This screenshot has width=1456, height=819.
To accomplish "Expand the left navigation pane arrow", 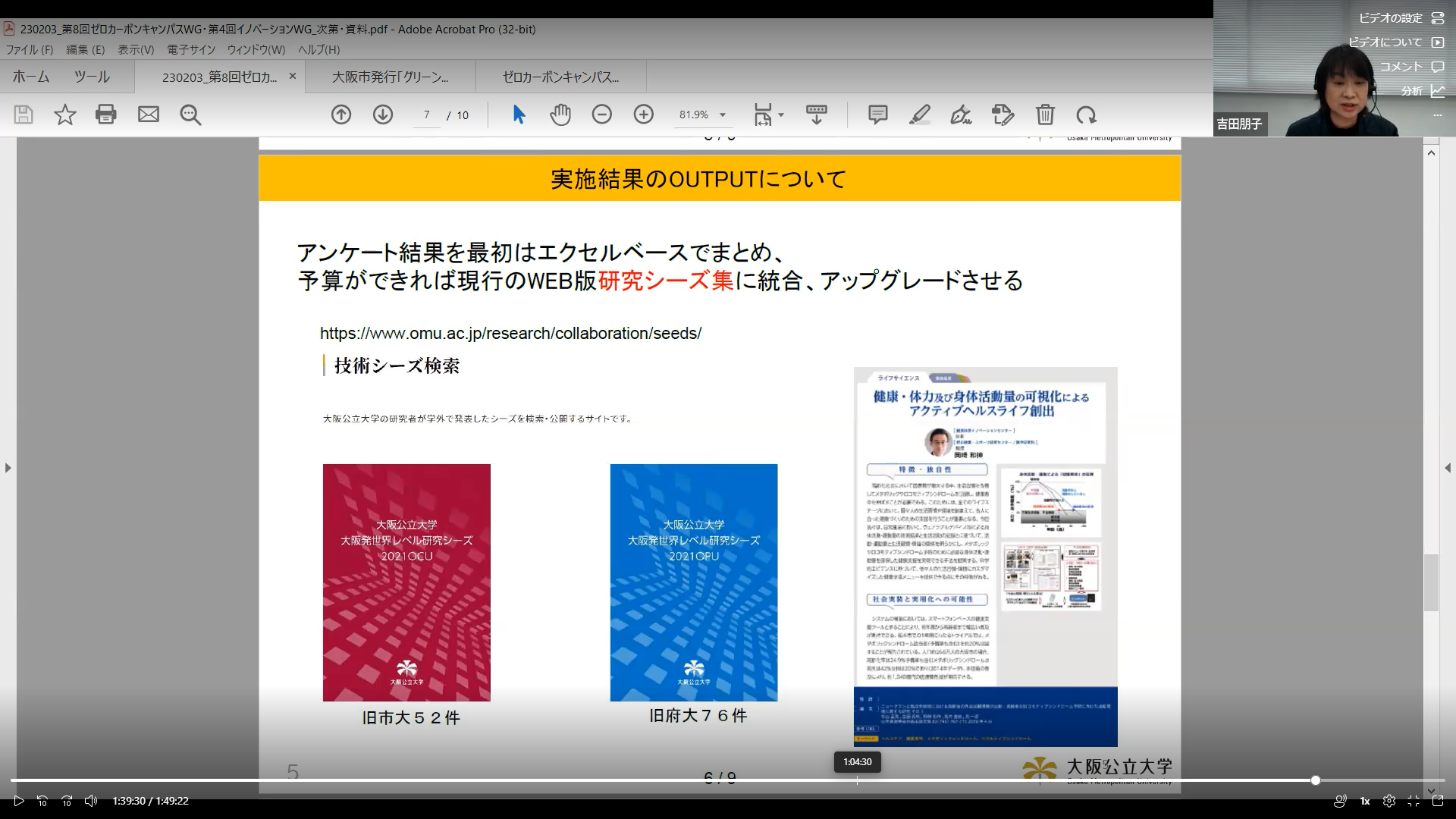I will coord(8,468).
